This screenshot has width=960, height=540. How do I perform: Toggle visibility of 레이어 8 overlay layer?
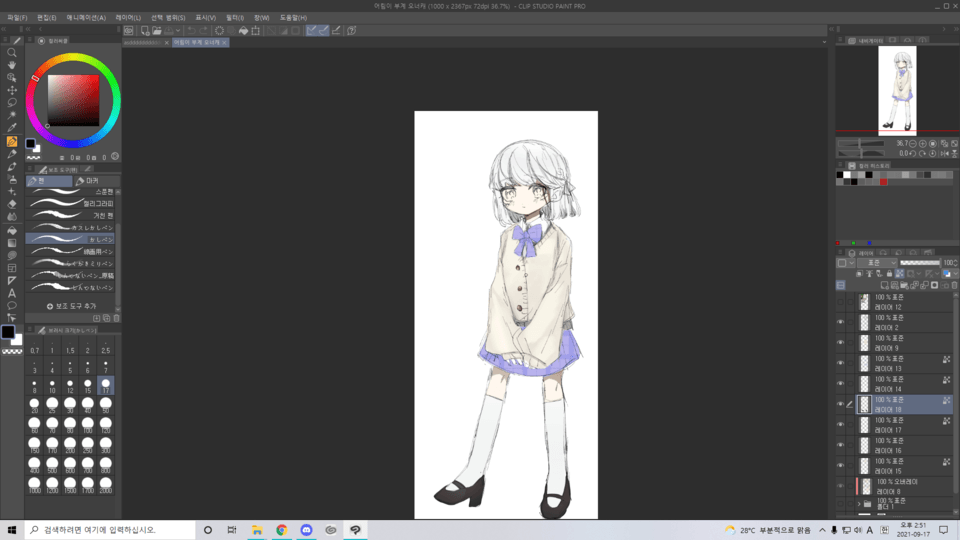click(x=840, y=486)
